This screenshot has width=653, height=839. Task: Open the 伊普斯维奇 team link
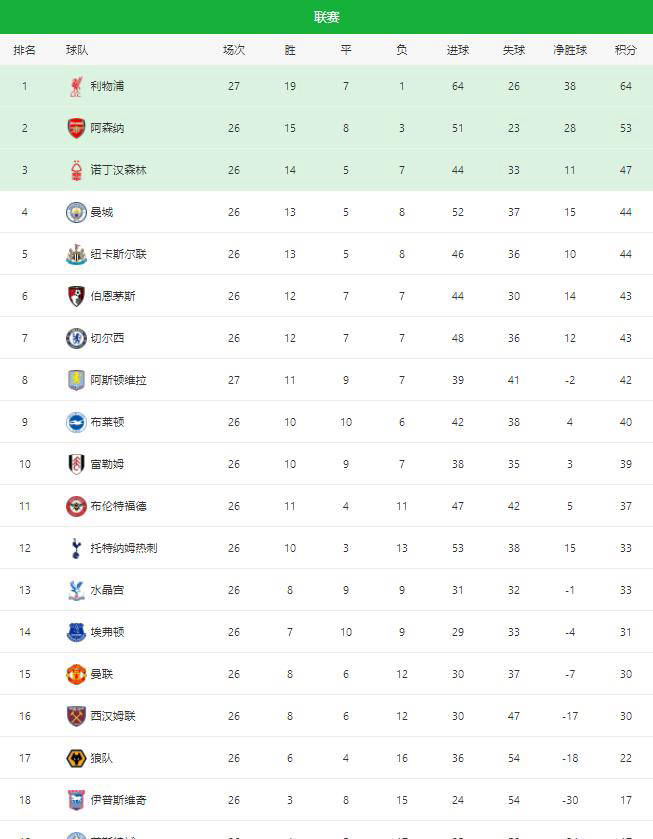pyautogui.click(x=118, y=800)
